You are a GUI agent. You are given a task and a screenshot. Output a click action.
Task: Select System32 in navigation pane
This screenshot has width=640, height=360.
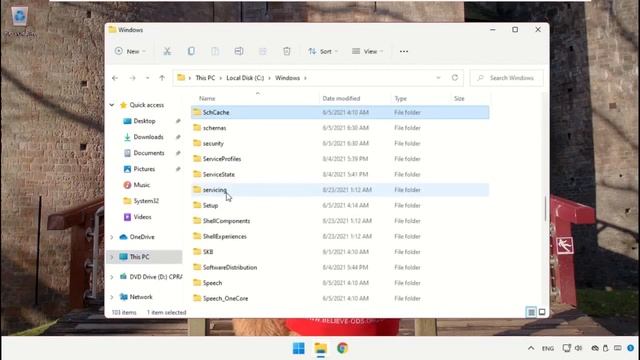click(x=146, y=201)
